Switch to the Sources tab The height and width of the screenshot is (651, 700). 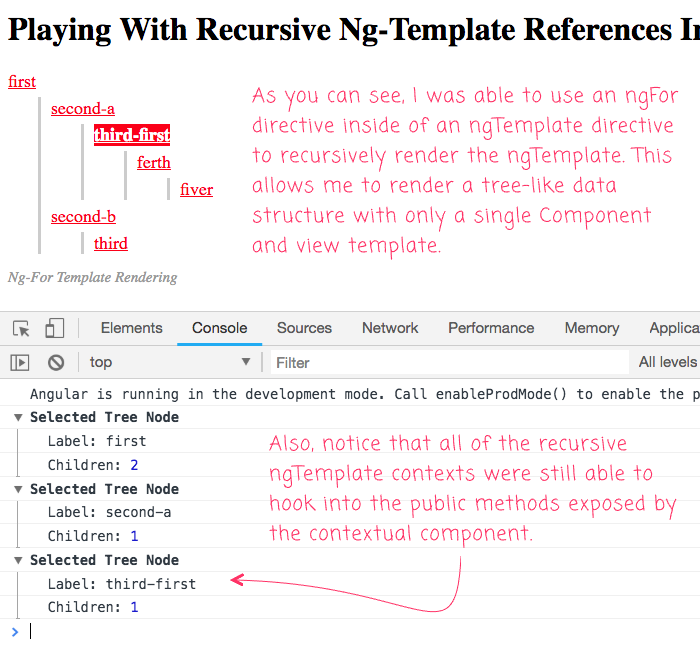[x=304, y=328]
